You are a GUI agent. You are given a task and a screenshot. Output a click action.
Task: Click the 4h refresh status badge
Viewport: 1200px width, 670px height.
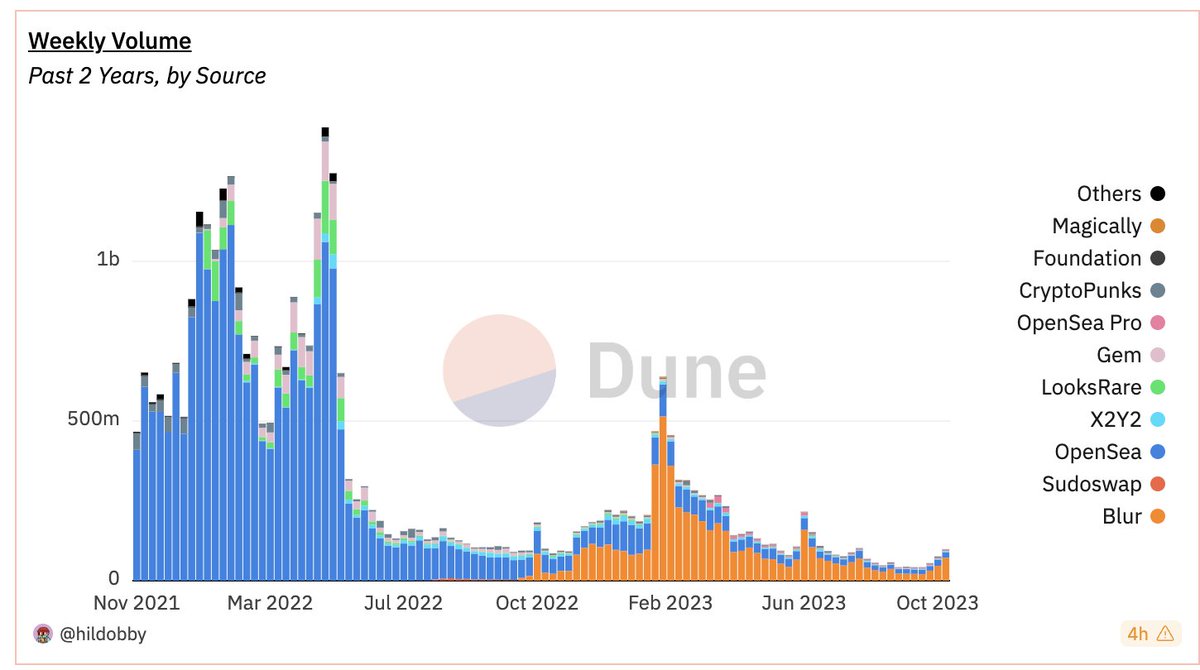tap(1149, 633)
